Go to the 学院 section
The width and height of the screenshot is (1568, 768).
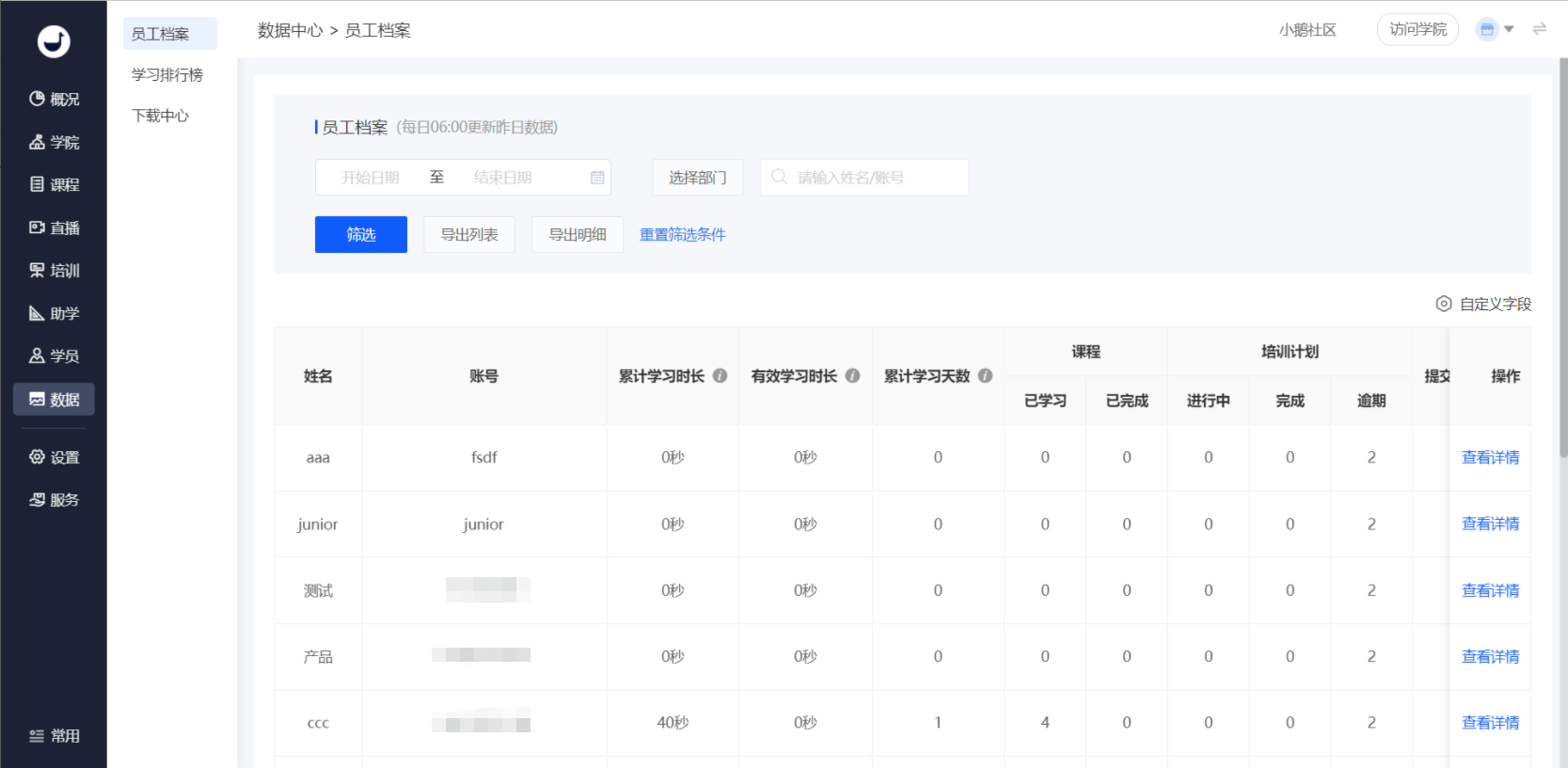pyautogui.click(x=54, y=142)
